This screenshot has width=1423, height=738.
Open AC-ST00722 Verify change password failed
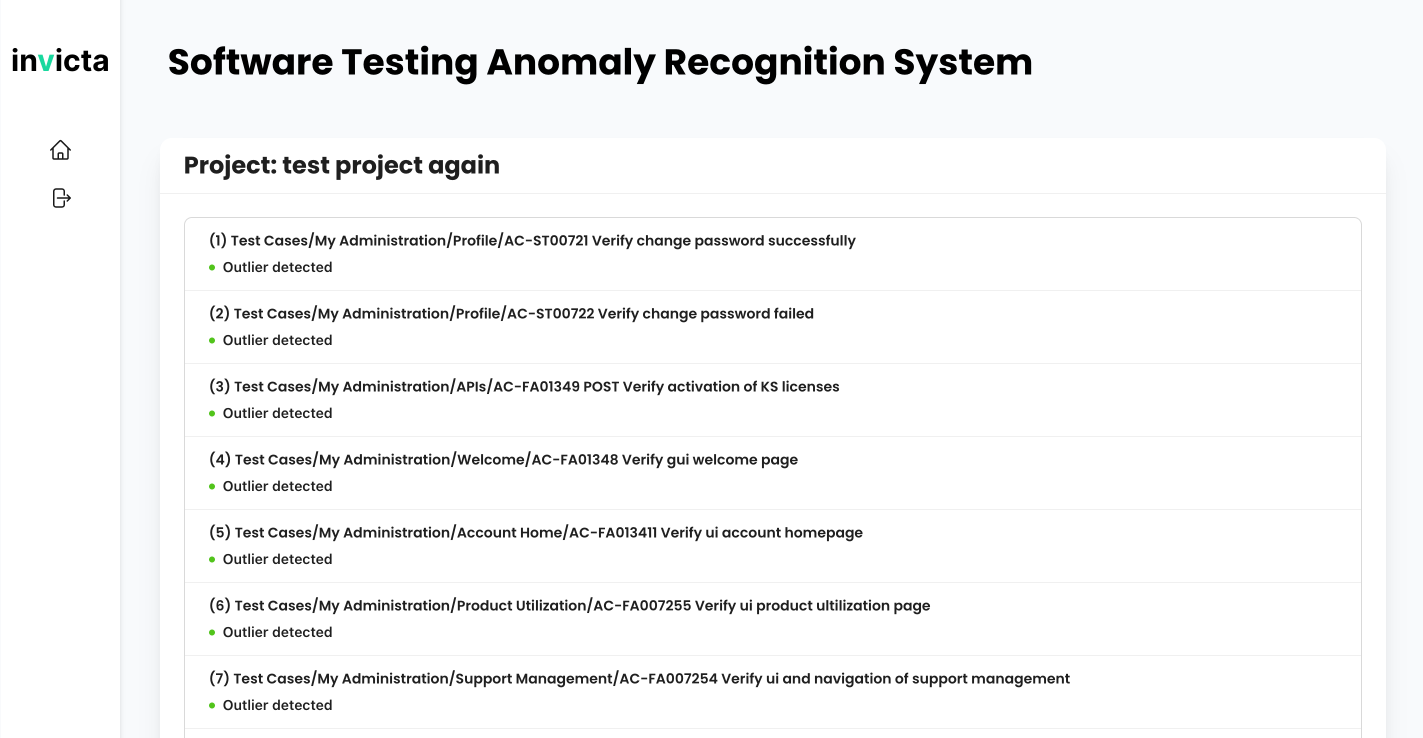[512, 314]
